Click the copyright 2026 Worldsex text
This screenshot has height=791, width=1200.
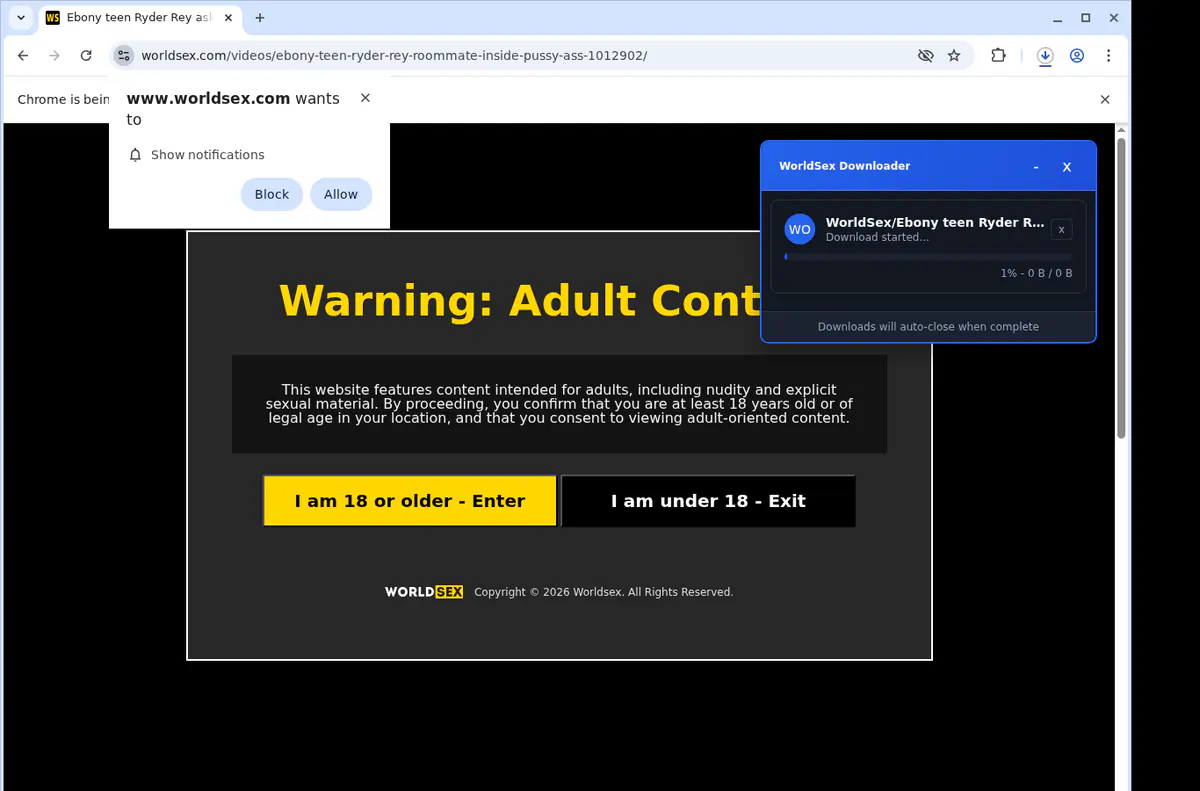click(603, 592)
